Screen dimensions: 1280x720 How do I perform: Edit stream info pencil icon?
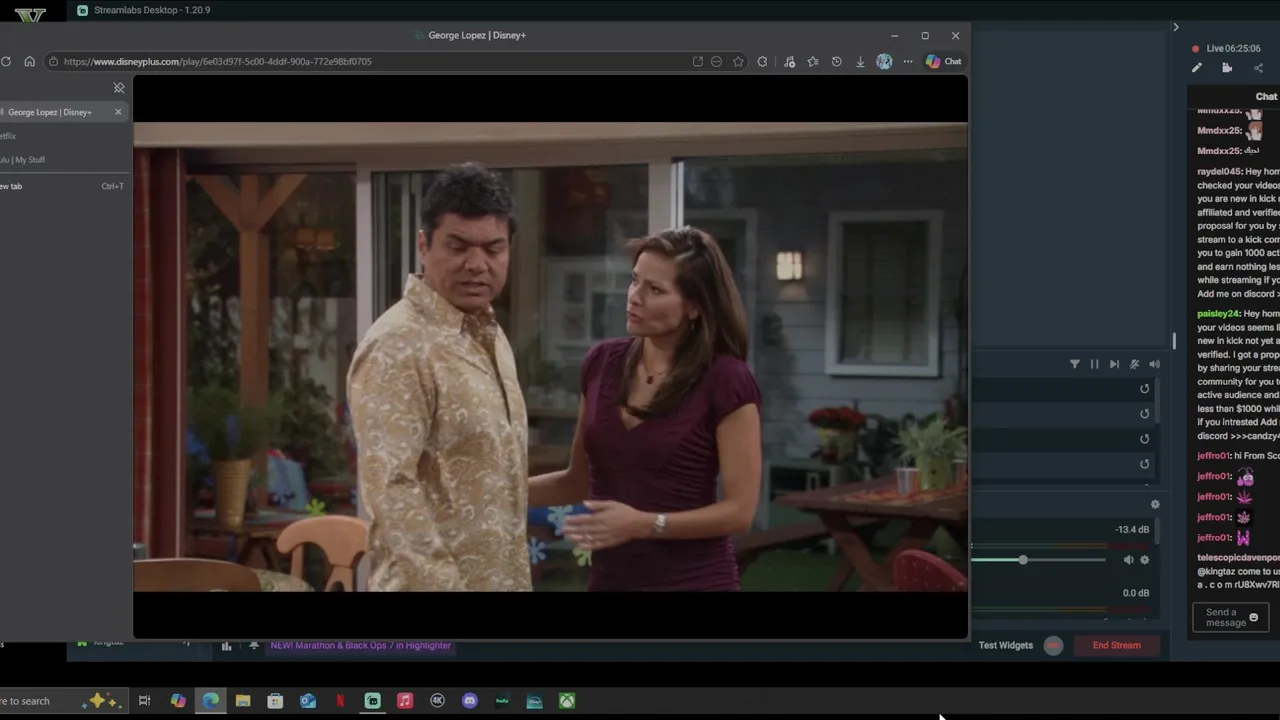coord(1197,68)
